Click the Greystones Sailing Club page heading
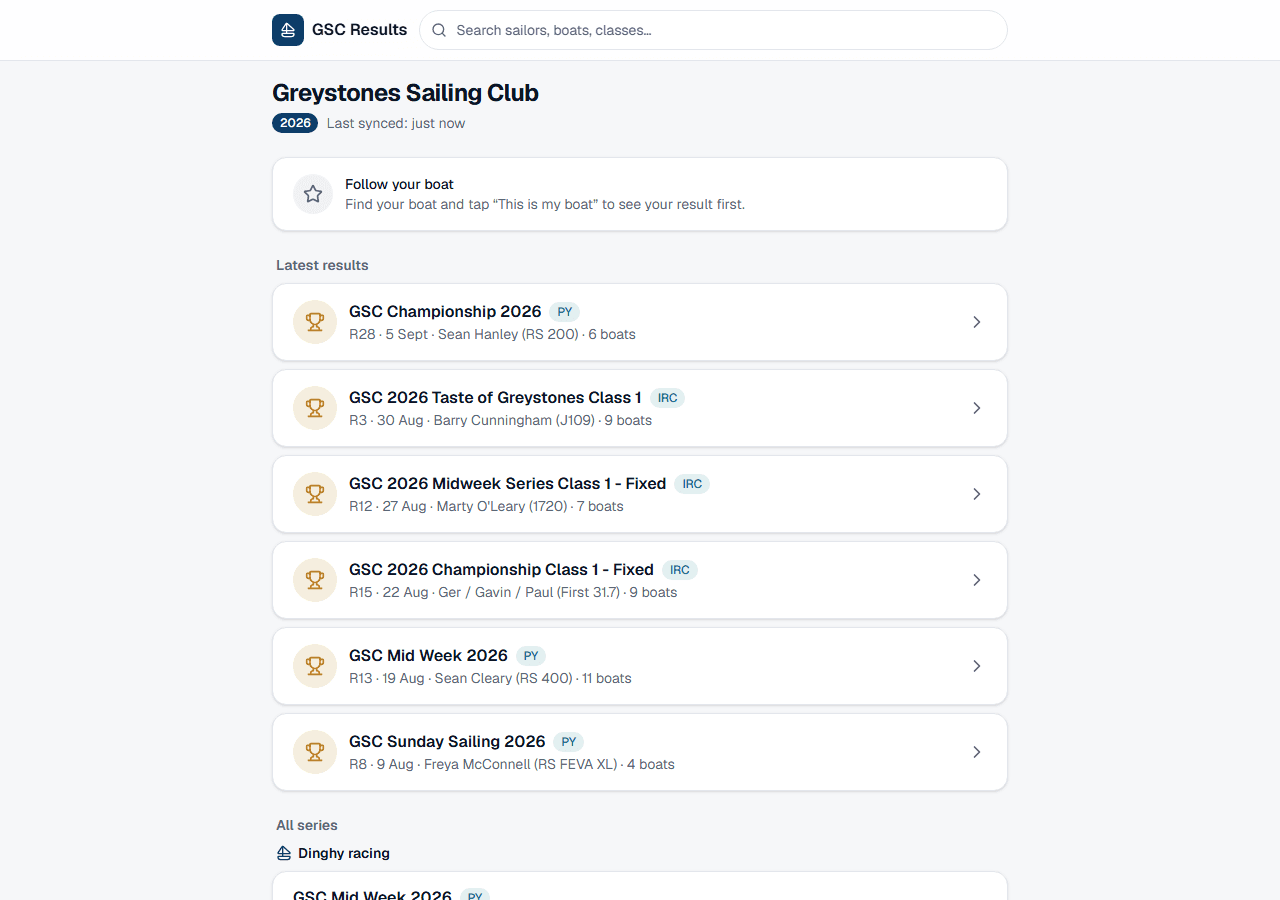 point(405,93)
